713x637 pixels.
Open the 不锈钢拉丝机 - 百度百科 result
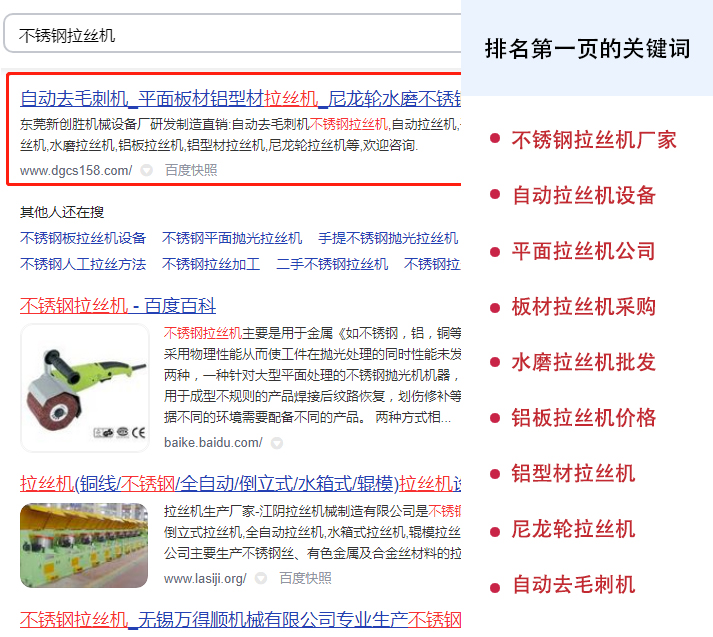click(x=118, y=306)
